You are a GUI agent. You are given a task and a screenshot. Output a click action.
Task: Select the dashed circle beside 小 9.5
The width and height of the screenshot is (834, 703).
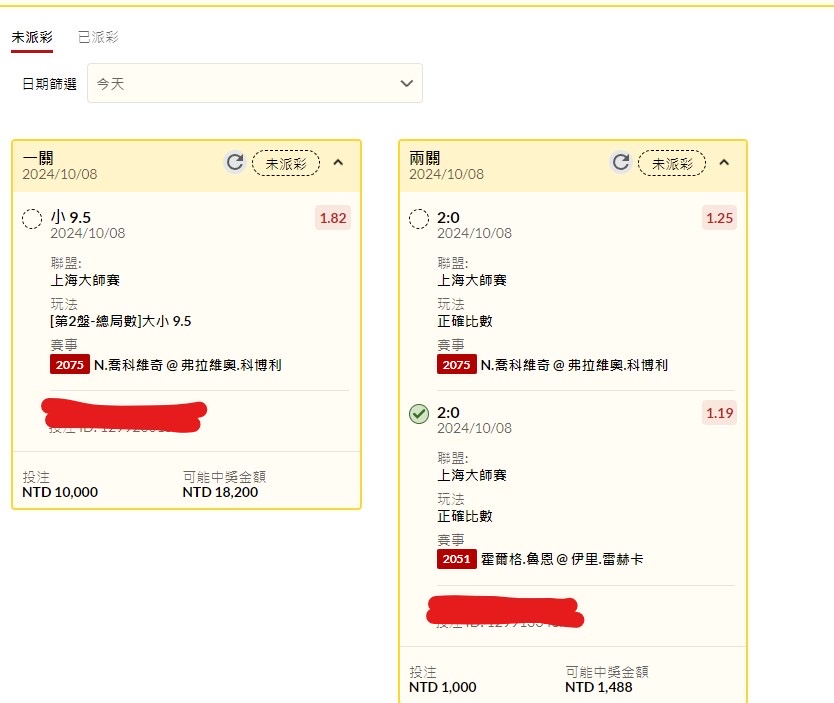[x=32, y=218]
